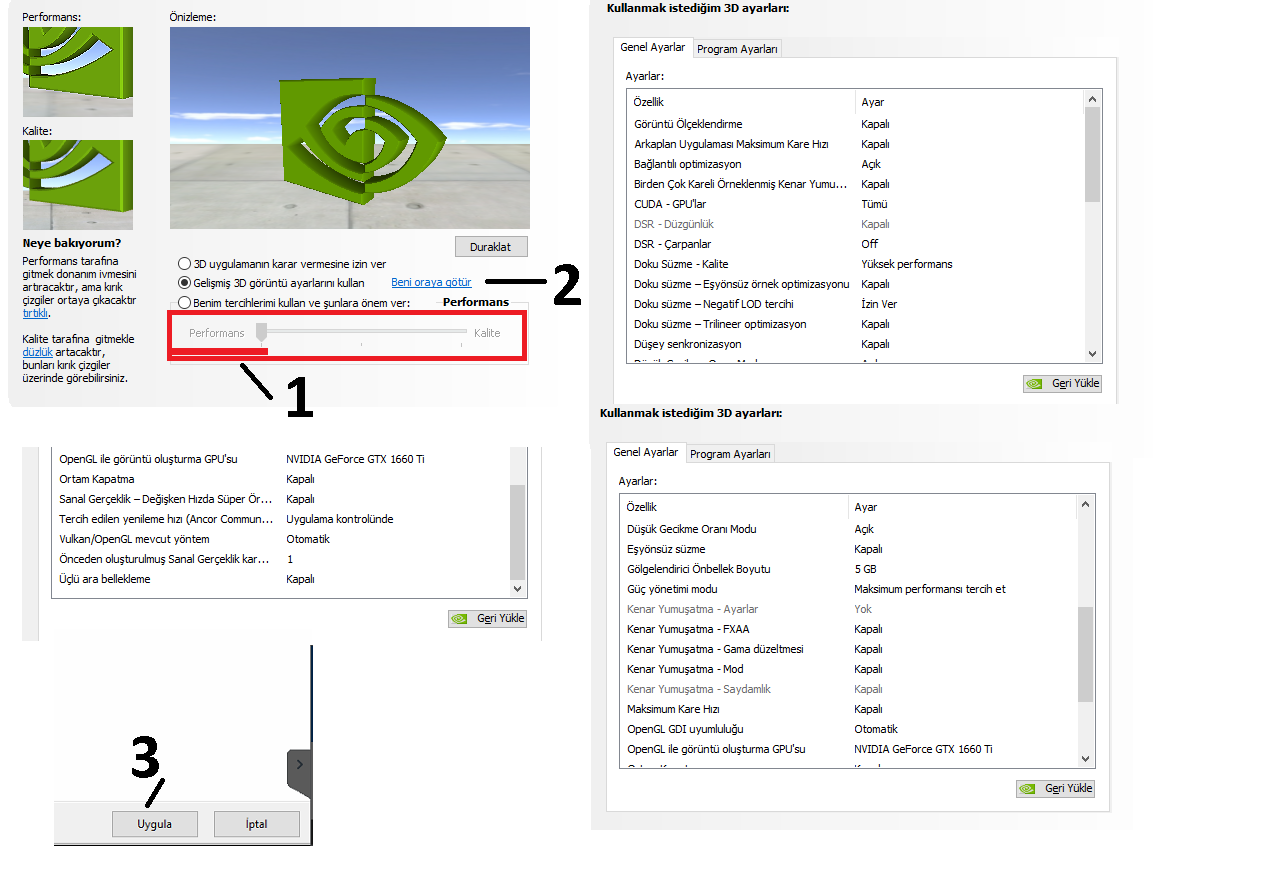This screenshot has height=882, width=1279.
Task: Select "Birden Çok Kareli Örneklenmiş Kenar Yumu..." row
Action: pyautogui.click(x=855, y=184)
